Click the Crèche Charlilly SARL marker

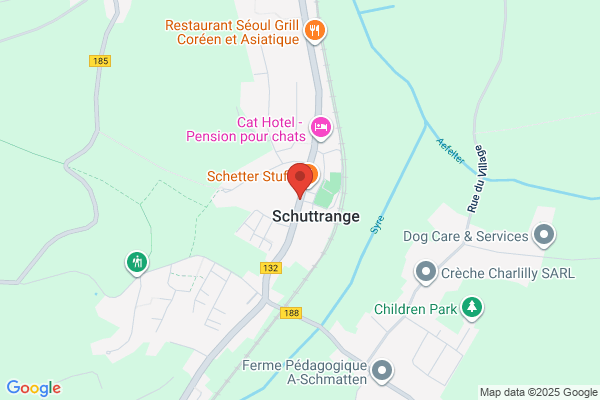(x=426, y=272)
